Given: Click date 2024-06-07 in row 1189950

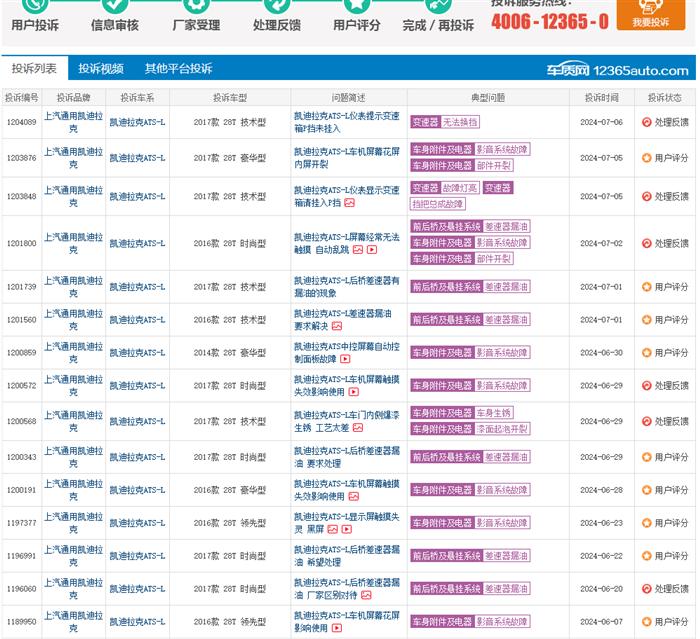Looking at the screenshot, I should pyautogui.click(x=601, y=622).
